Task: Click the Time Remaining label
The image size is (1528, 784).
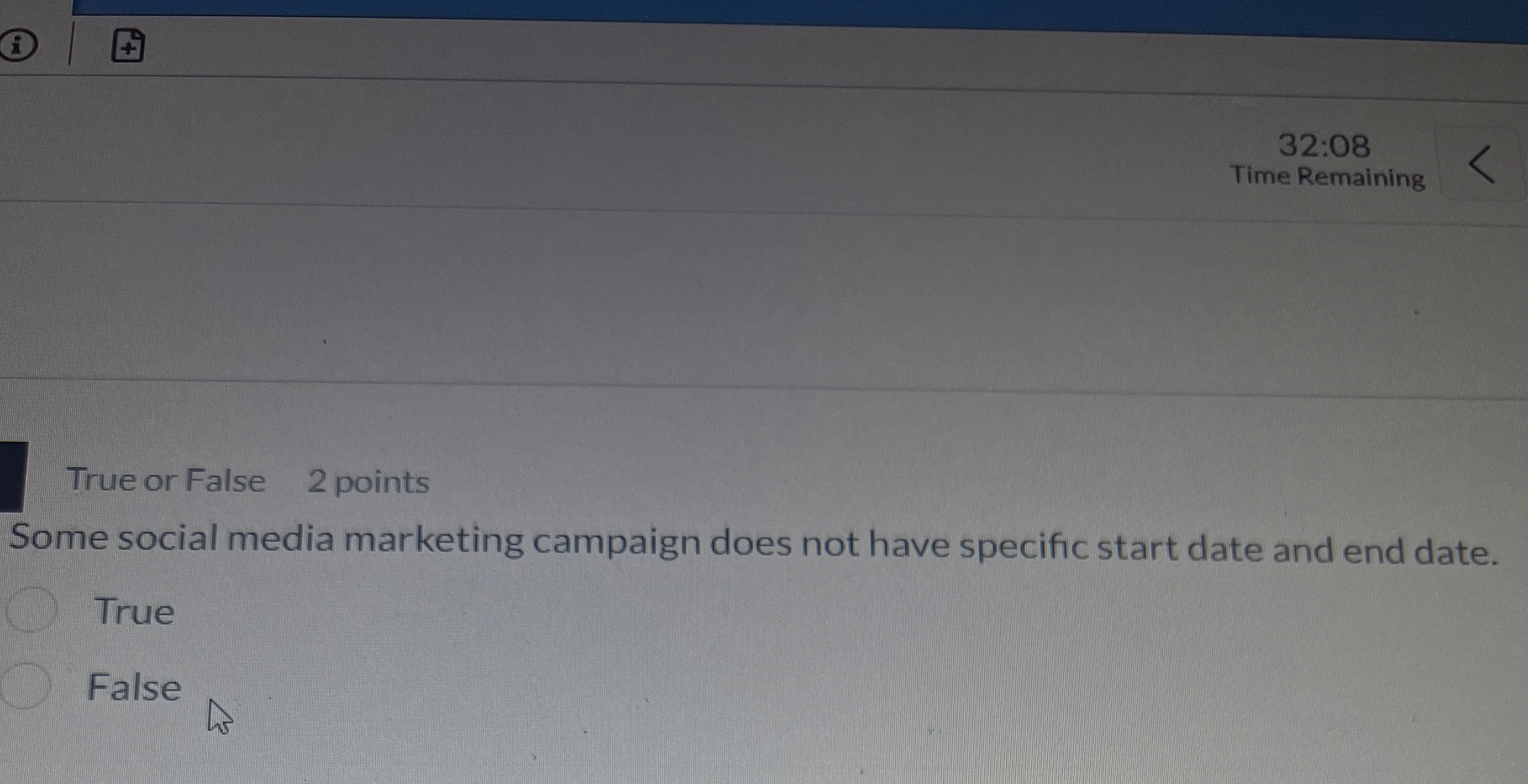Action: 1328,177
